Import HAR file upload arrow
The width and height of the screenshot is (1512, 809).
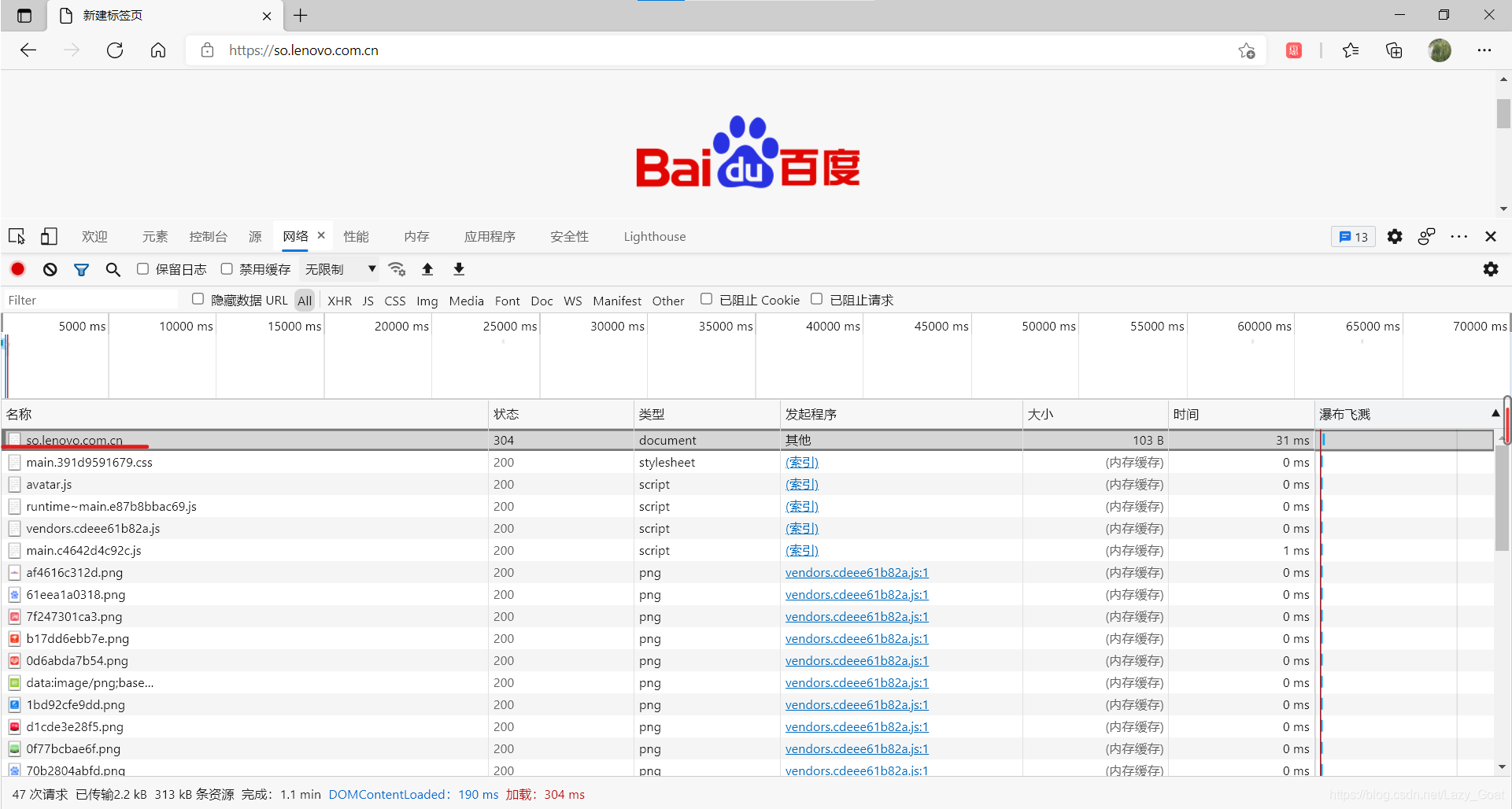(427, 269)
